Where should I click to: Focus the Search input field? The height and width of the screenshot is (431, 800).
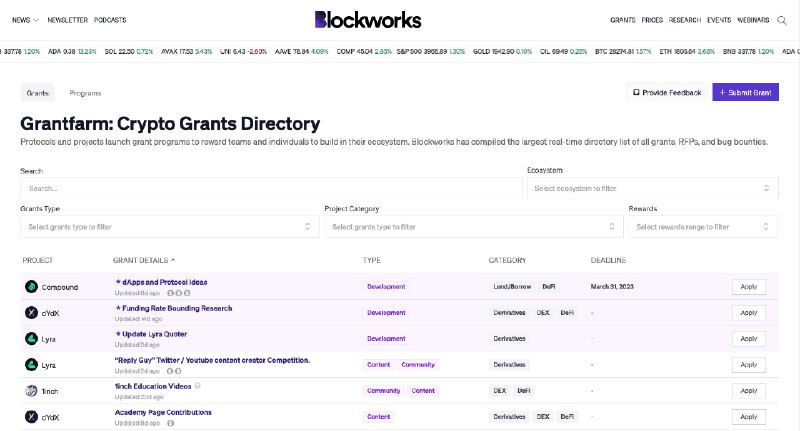coord(269,188)
